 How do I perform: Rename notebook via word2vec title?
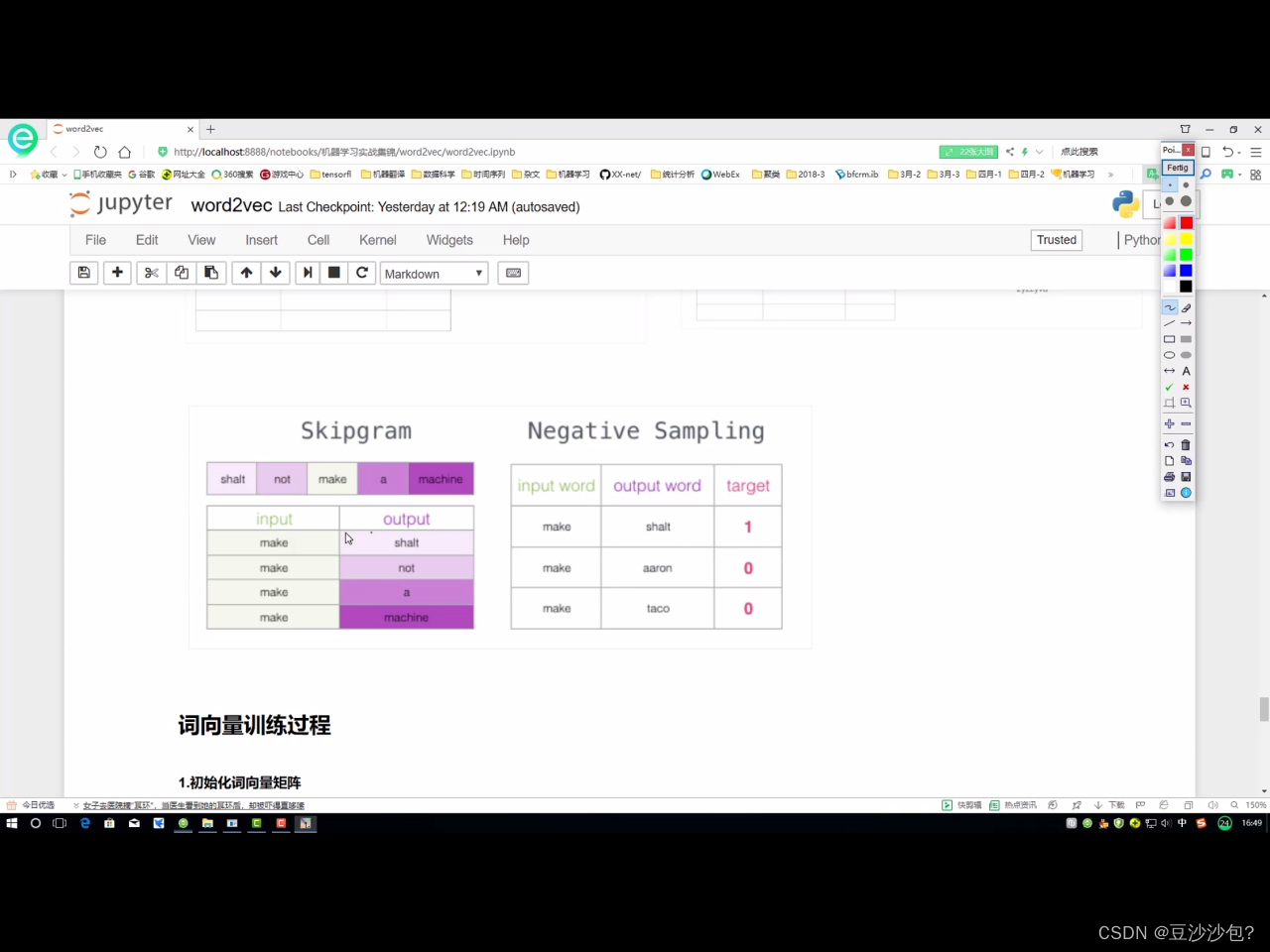pyautogui.click(x=231, y=205)
